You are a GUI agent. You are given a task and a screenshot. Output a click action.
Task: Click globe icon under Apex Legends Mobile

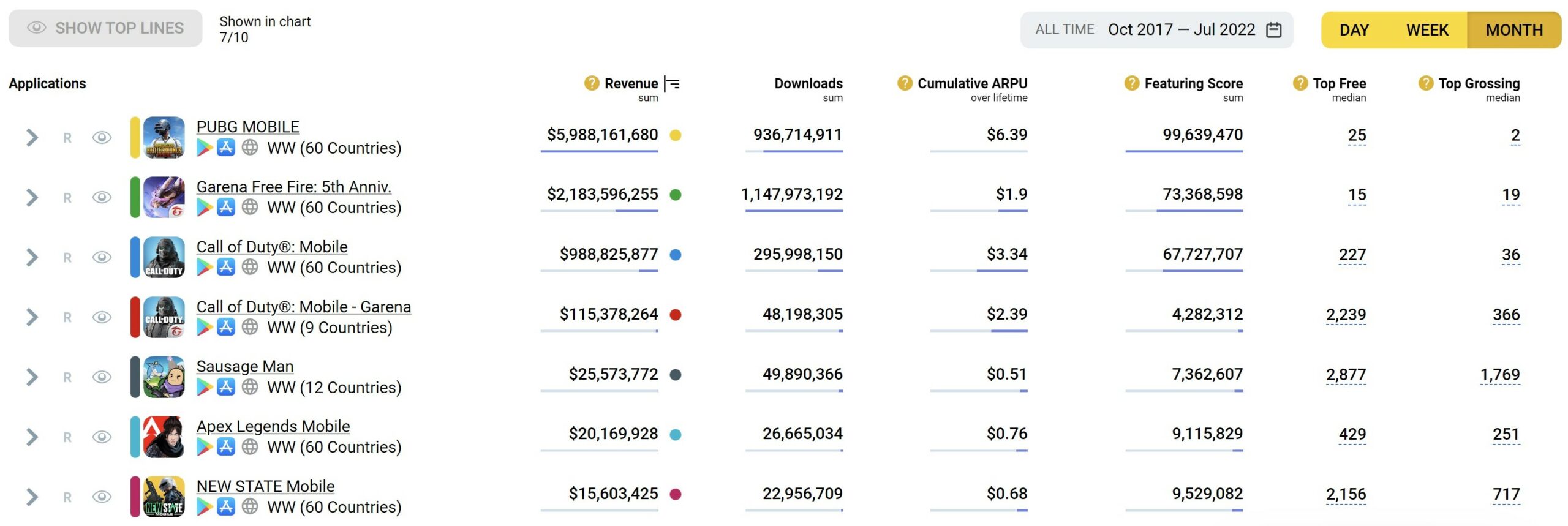coord(249,447)
